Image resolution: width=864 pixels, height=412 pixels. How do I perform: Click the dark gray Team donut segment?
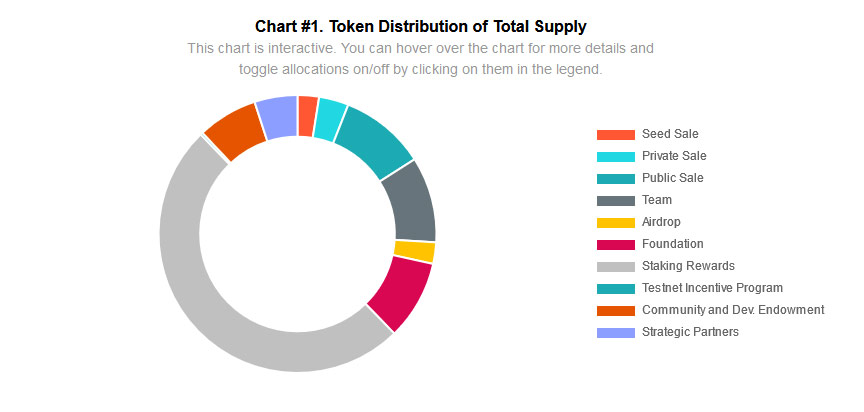(411, 201)
